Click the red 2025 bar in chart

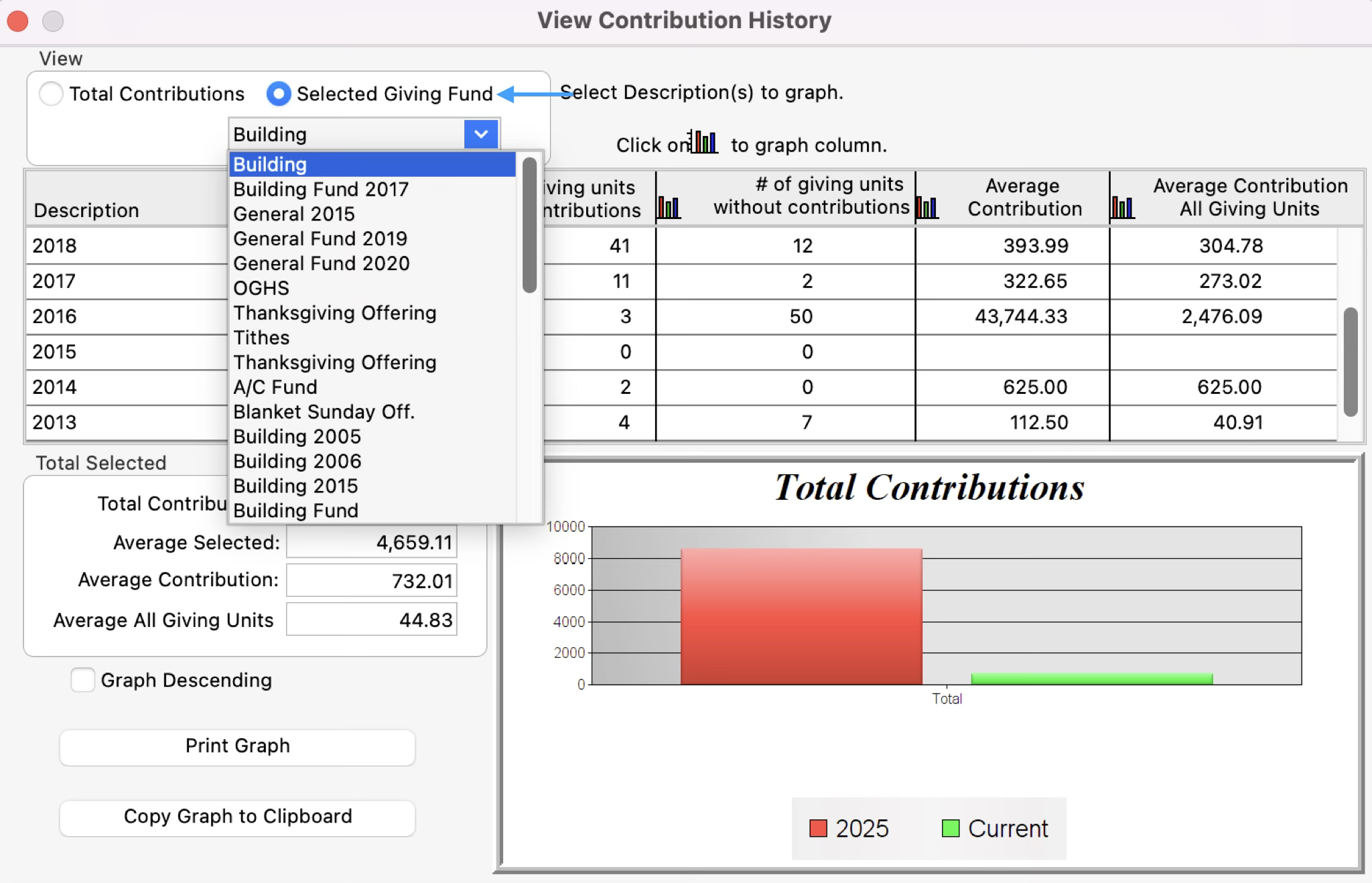coord(801,616)
